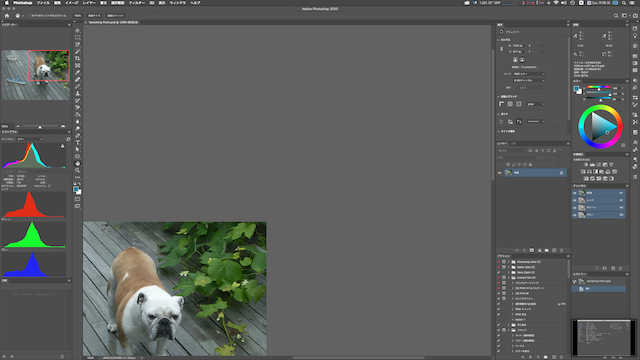Viewport: 640px width, 360px height.
Task: Click 画面にフィット button in options bar
Action: click(115, 16)
